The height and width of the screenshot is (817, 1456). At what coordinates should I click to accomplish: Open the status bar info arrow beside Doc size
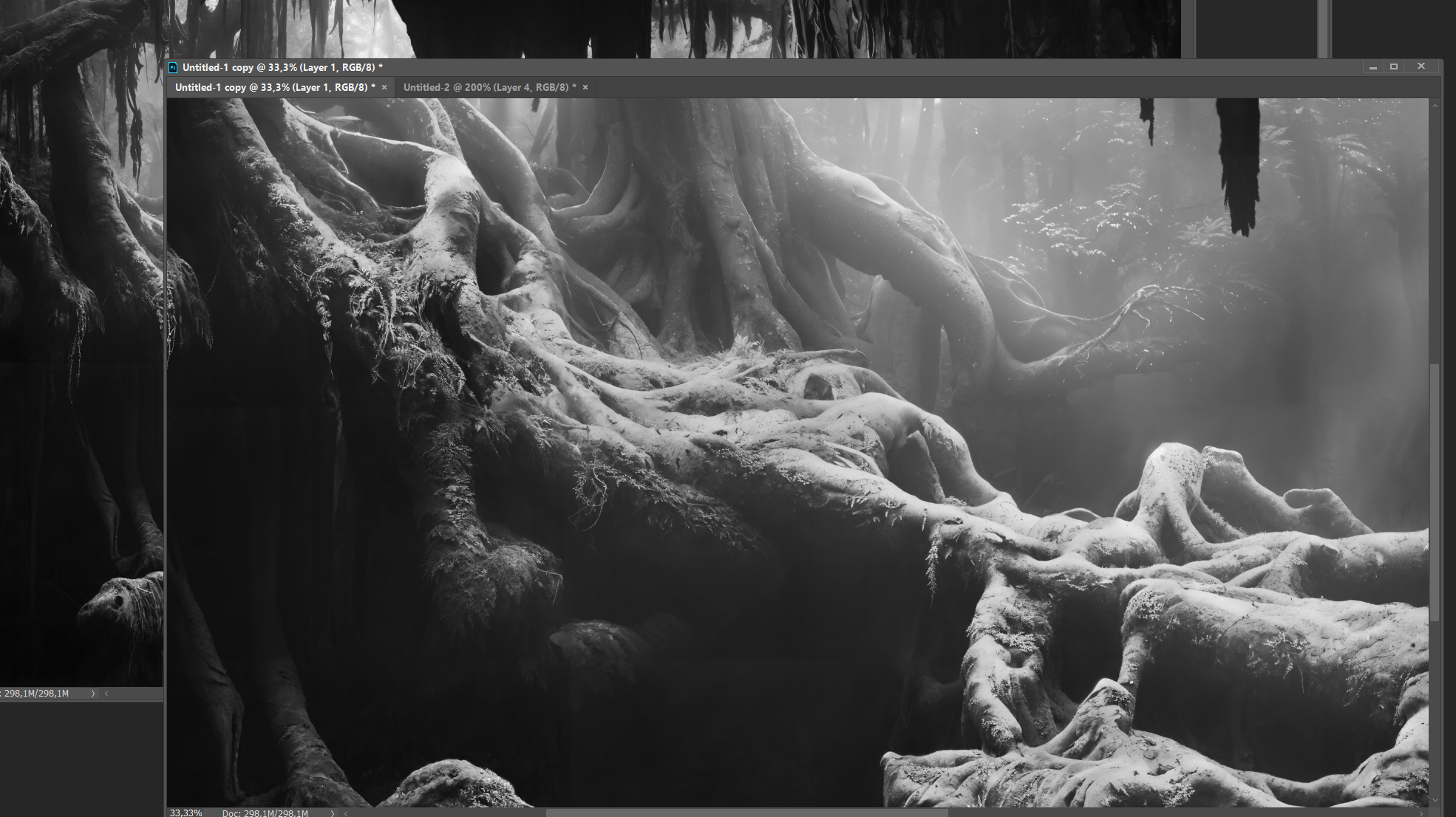pos(333,813)
